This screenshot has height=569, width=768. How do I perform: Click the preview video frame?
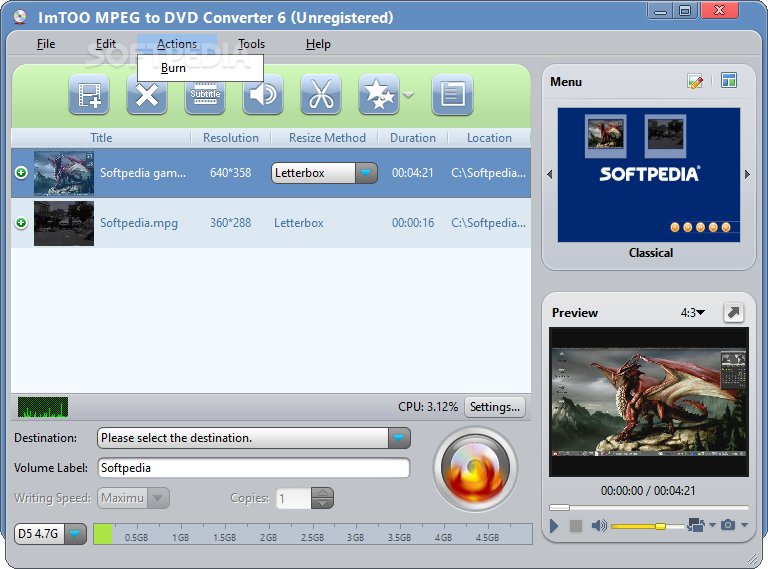(649, 402)
